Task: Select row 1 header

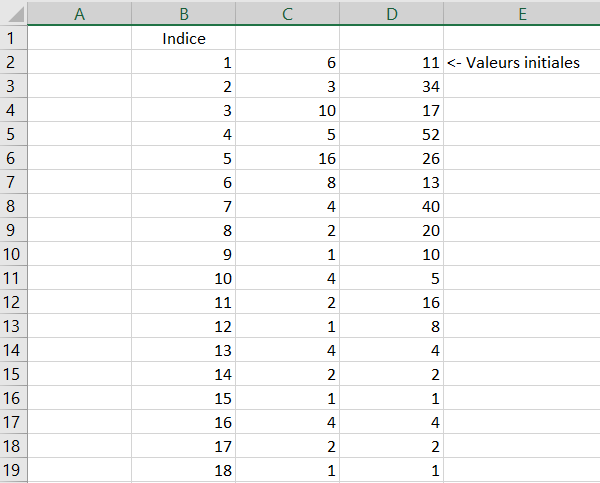Action: (x=13, y=38)
